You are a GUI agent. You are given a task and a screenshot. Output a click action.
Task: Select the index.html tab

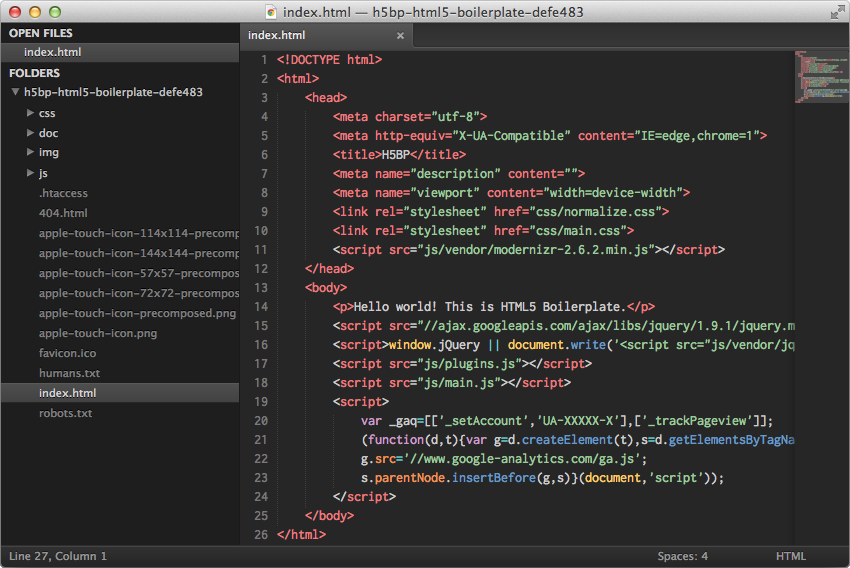tap(325, 35)
